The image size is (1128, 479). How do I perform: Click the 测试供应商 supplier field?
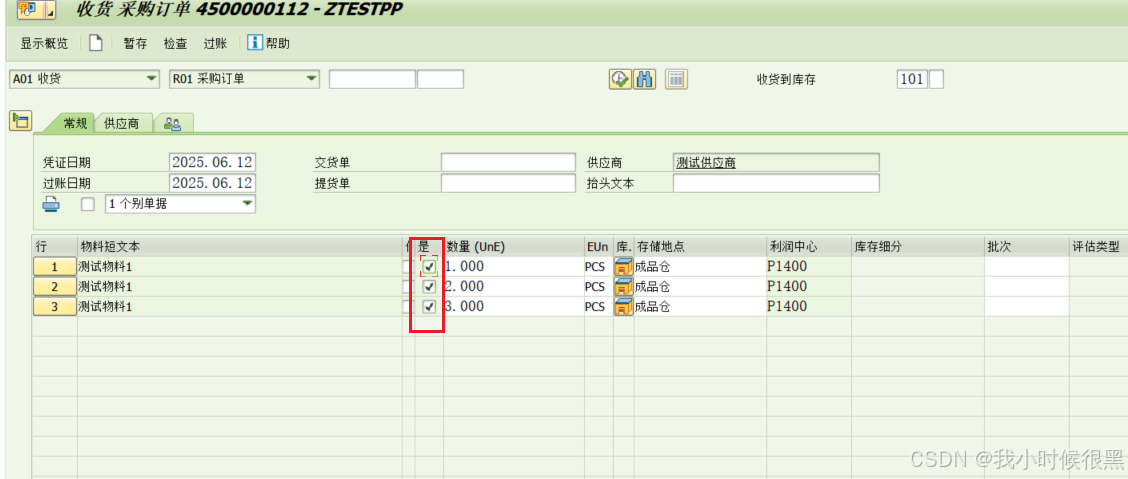tap(776, 163)
